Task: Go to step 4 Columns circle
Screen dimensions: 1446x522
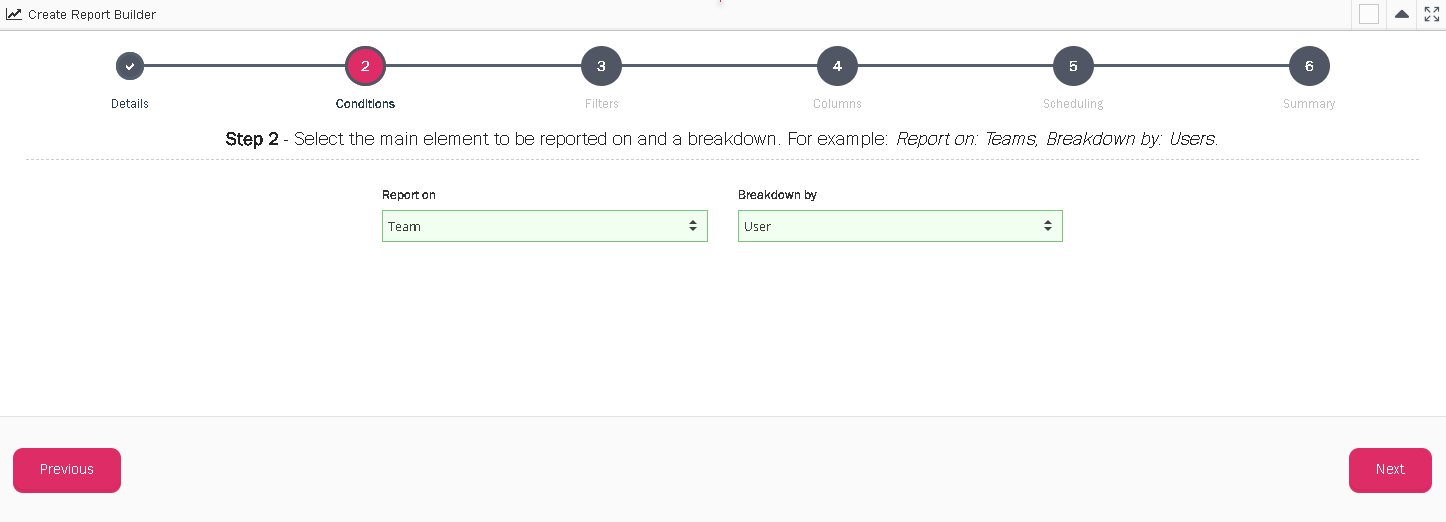Action: pos(837,67)
